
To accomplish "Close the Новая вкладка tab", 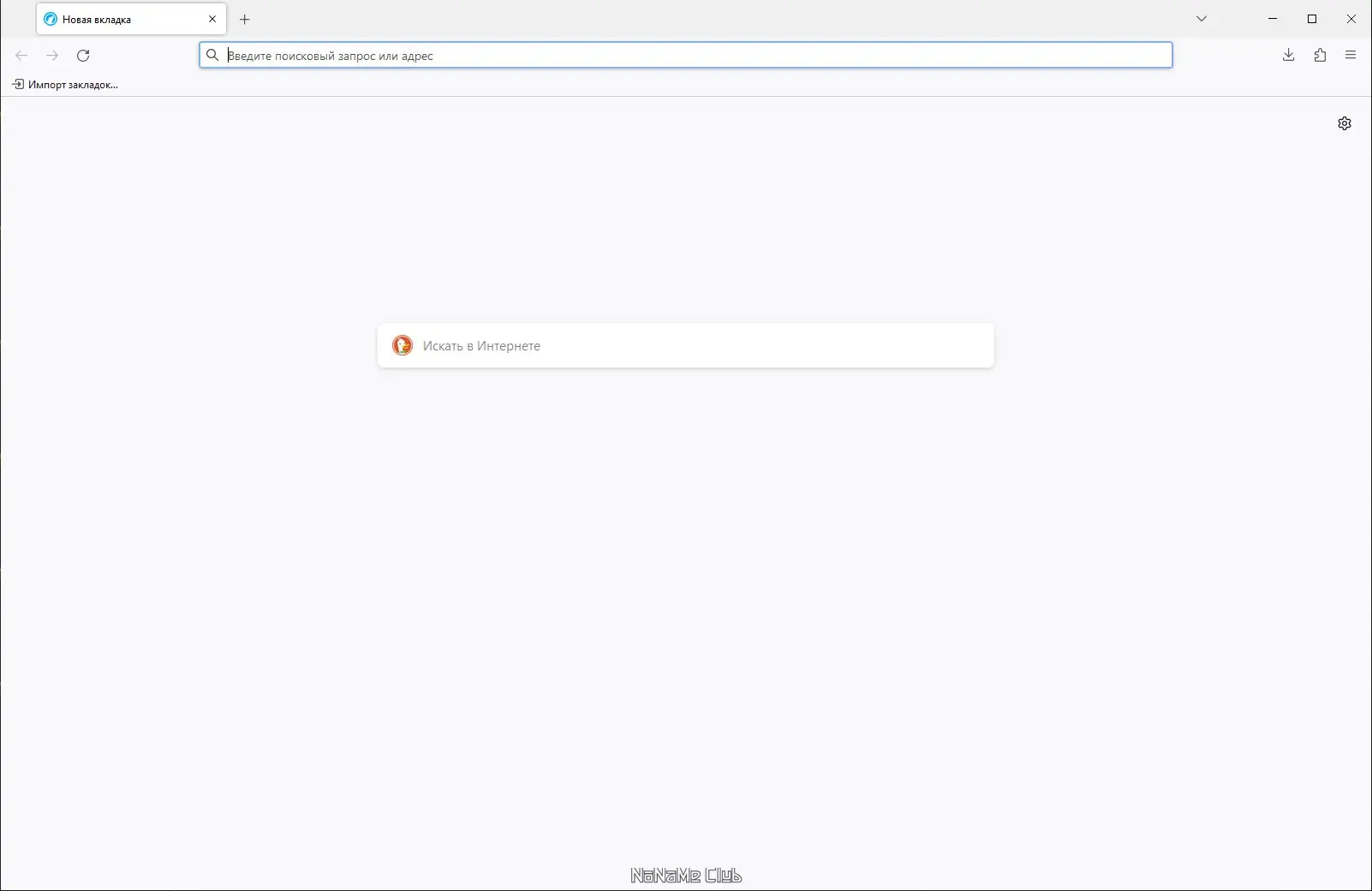I will (x=212, y=19).
